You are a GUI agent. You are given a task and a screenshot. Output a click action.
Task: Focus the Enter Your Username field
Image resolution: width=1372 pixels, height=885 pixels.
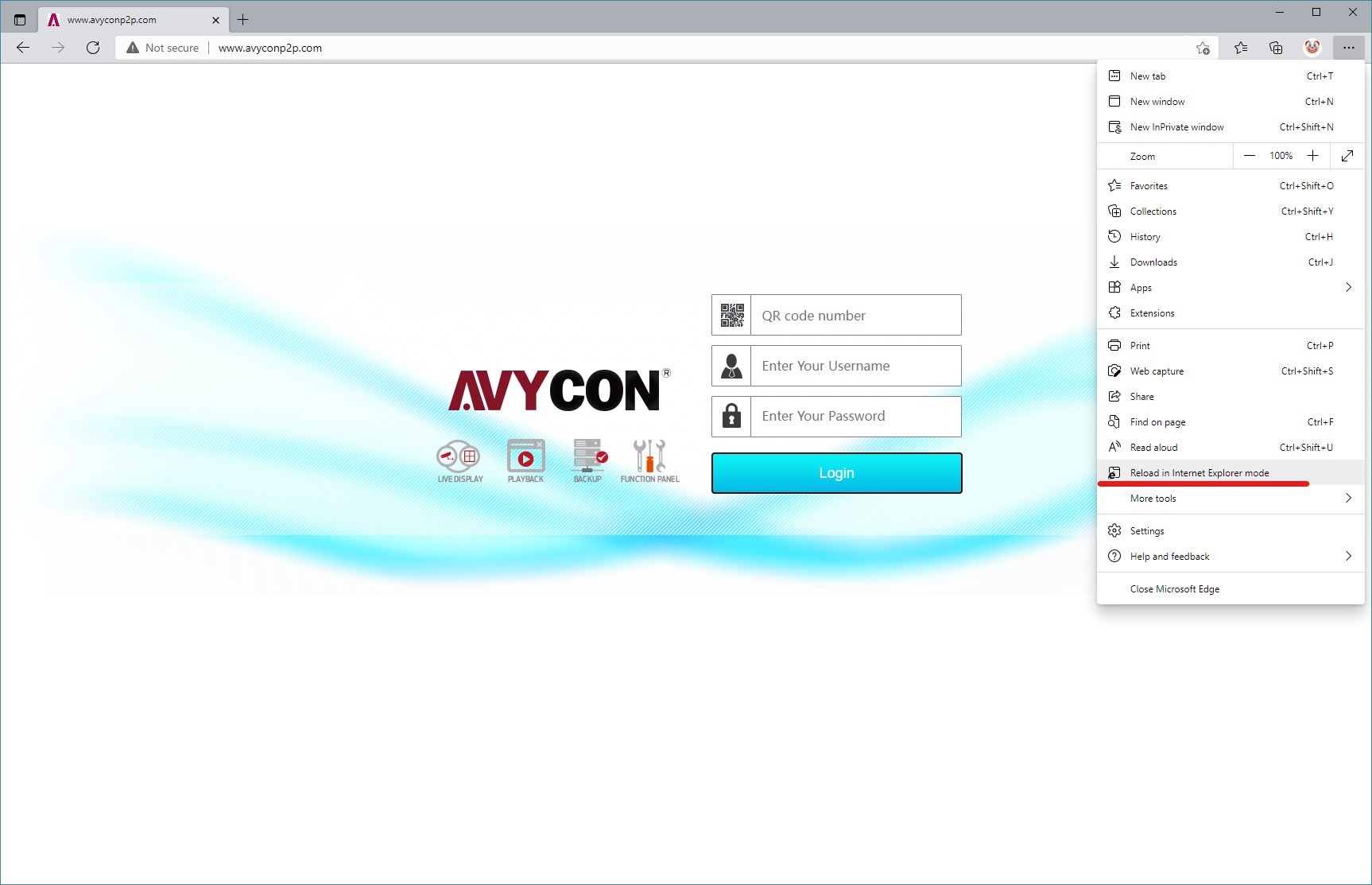856,366
